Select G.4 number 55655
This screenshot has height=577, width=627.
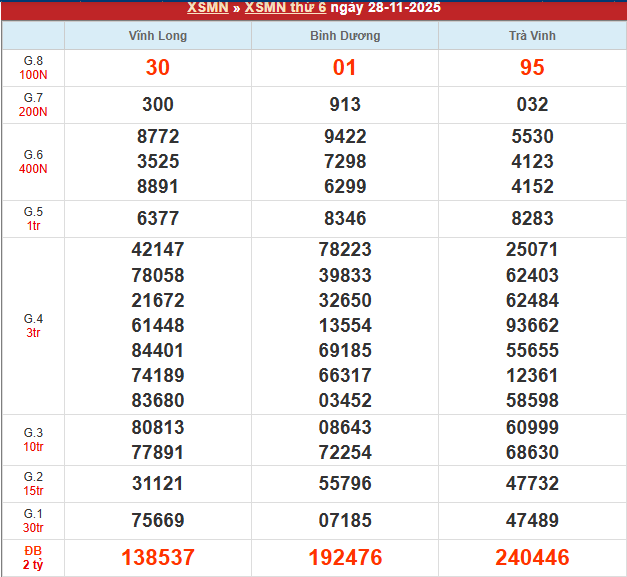tap(532, 350)
